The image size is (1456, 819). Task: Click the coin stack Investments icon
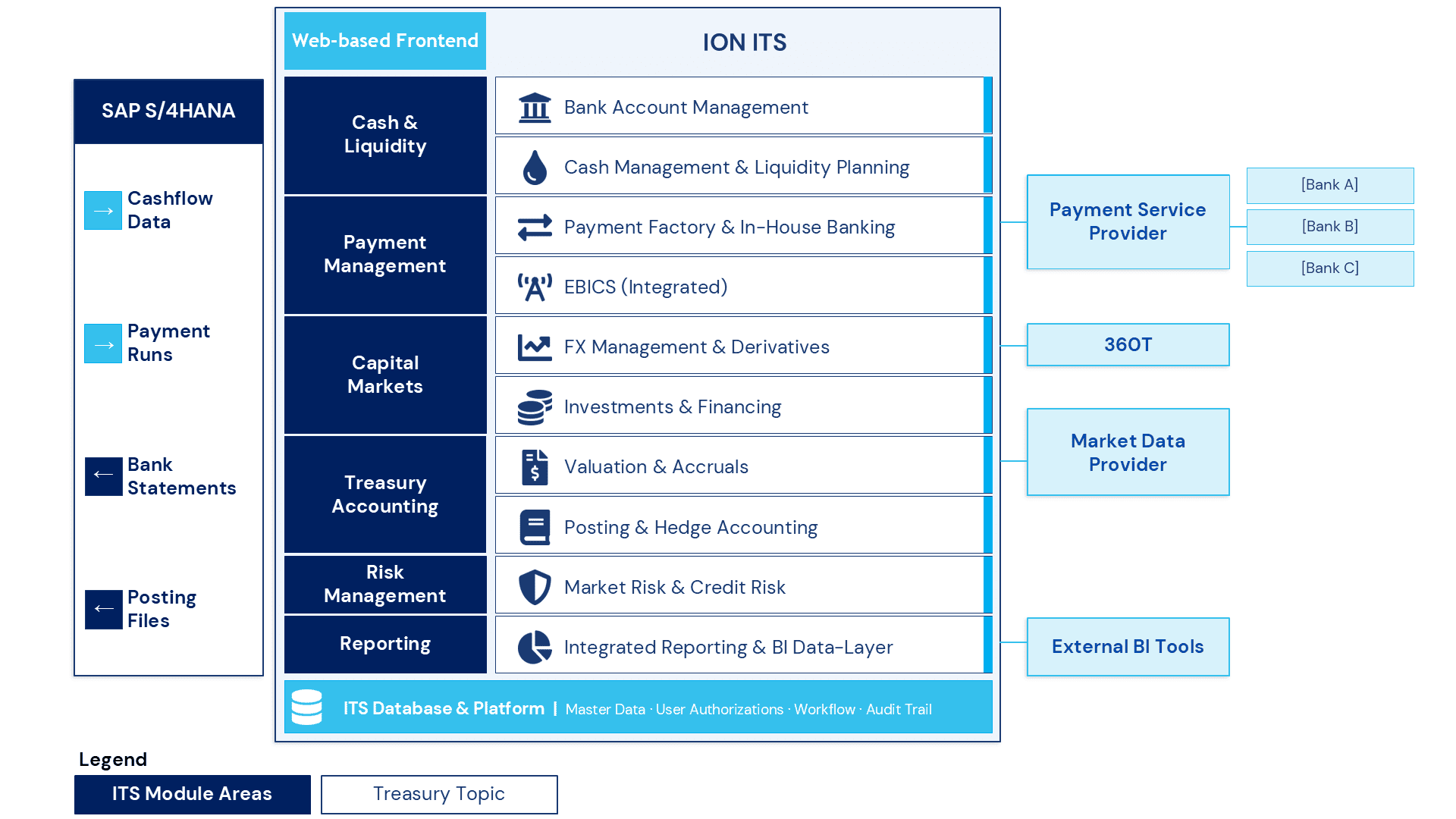(535, 407)
